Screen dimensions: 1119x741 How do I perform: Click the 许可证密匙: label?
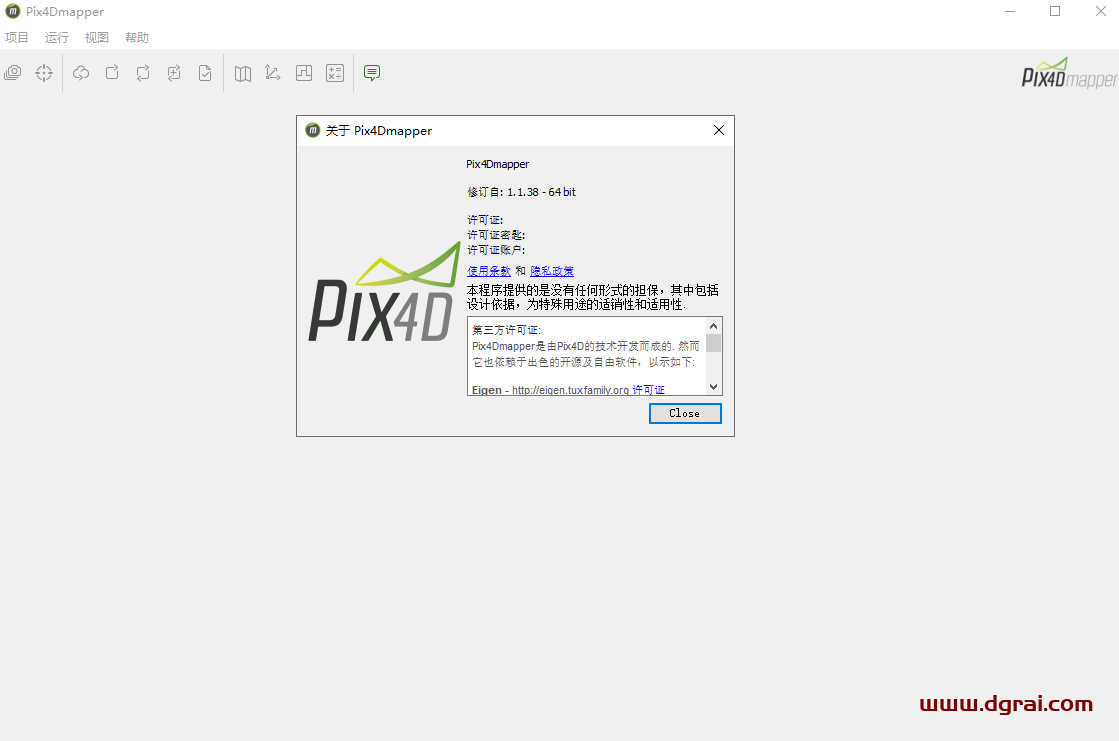coord(496,235)
